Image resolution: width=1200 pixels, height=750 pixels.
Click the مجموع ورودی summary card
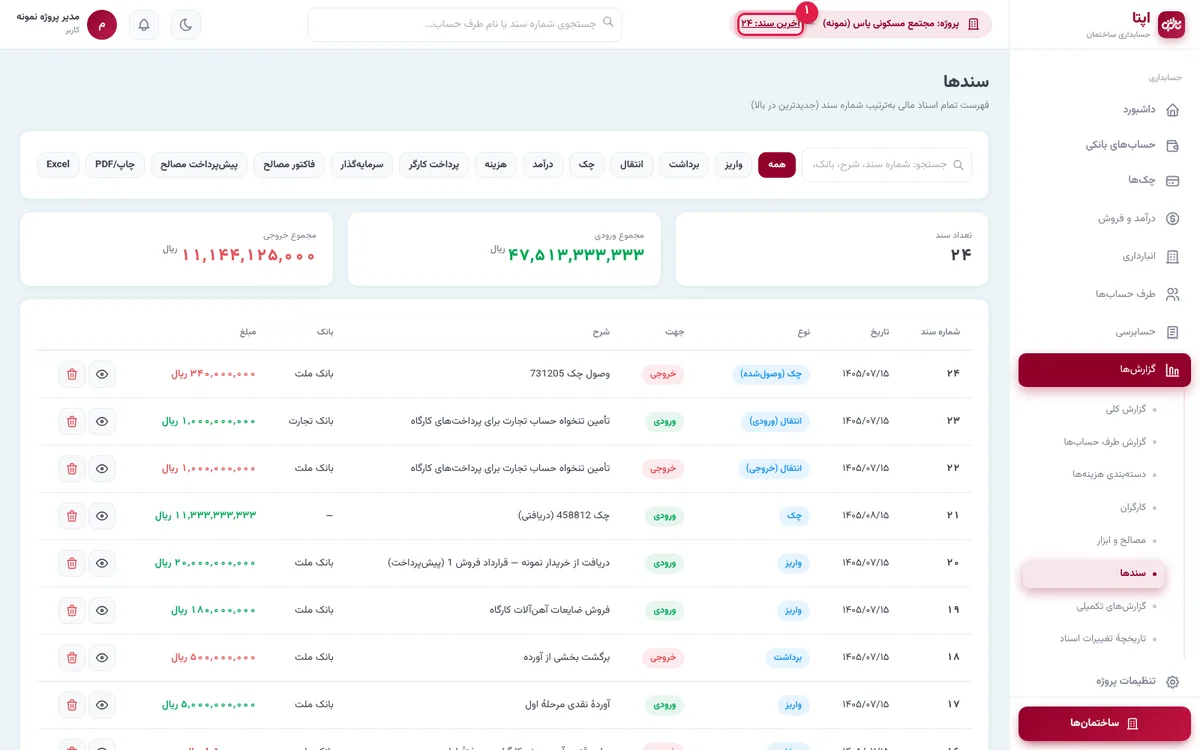click(504, 249)
